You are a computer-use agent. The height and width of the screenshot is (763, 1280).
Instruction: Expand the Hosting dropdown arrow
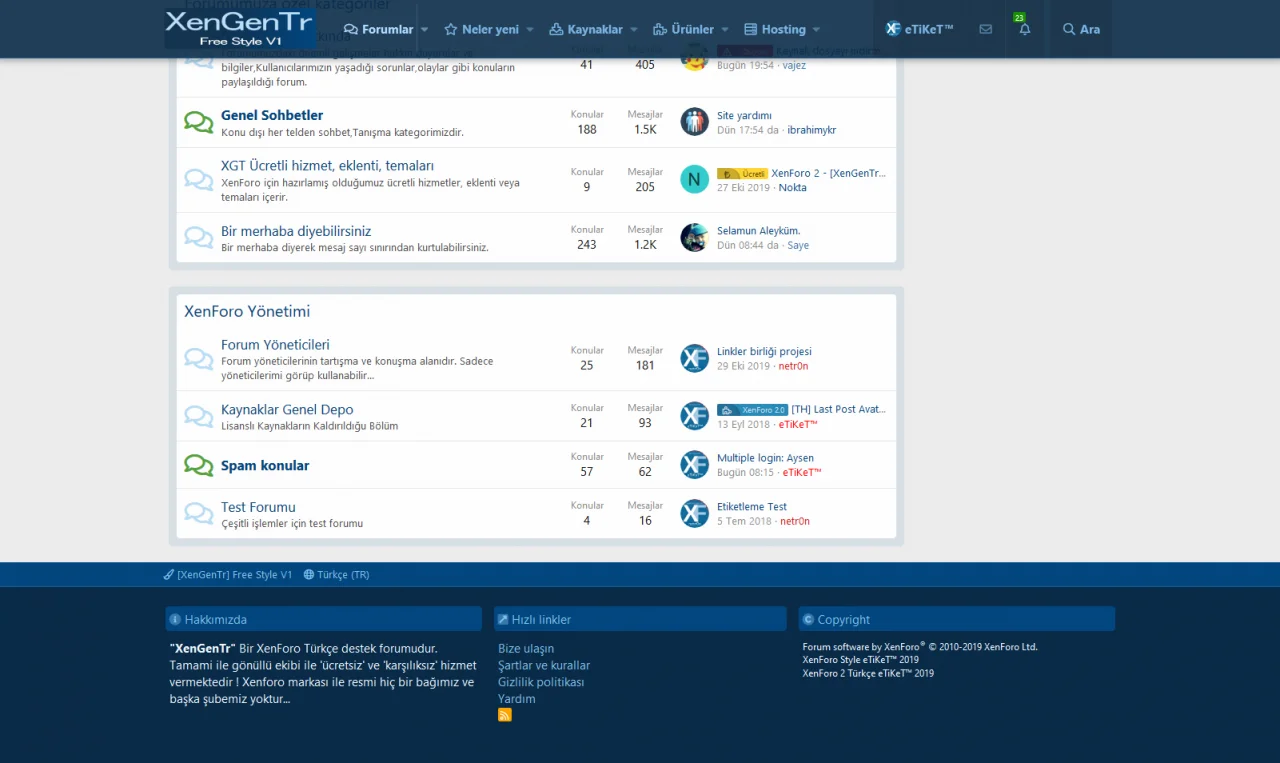tap(816, 30)
